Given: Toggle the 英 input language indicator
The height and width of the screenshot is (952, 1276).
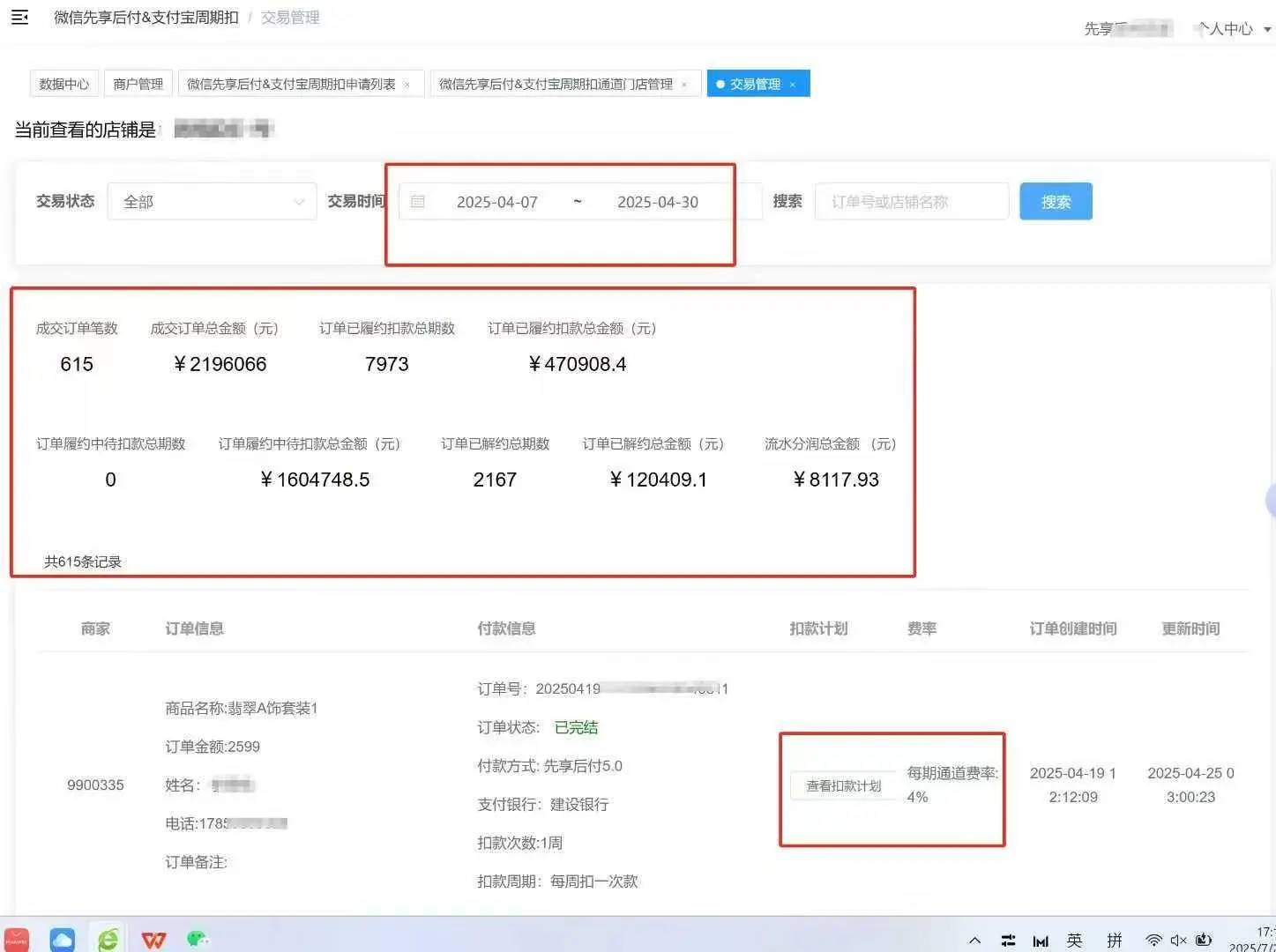Looking at the screenshot, I should click(x=1074, y=941).
